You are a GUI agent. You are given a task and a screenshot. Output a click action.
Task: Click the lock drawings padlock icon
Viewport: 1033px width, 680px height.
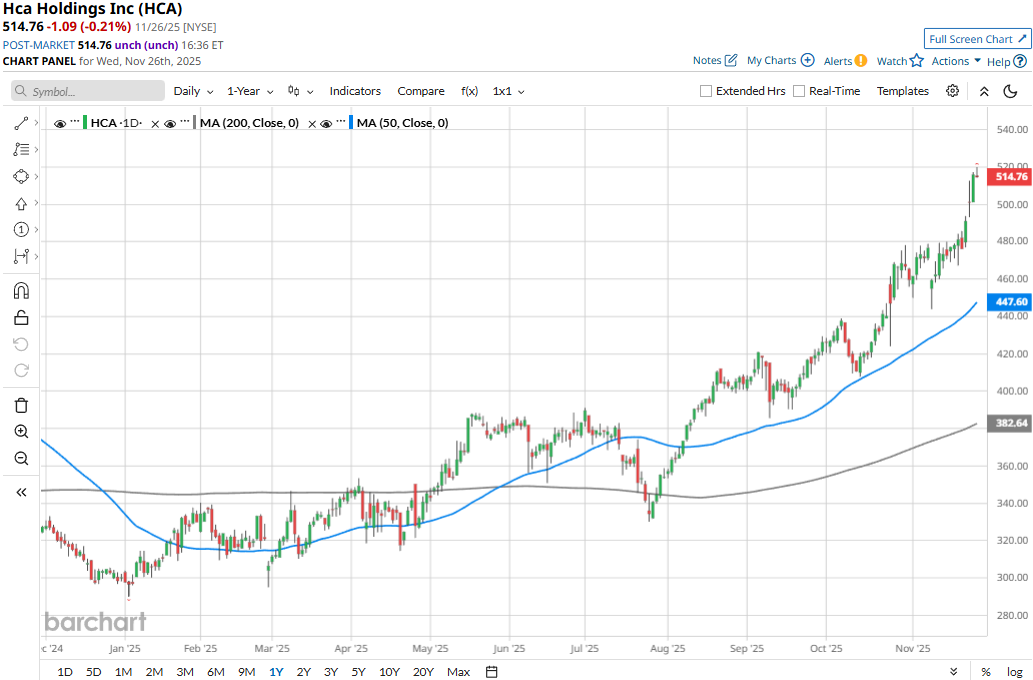(21, 318)
